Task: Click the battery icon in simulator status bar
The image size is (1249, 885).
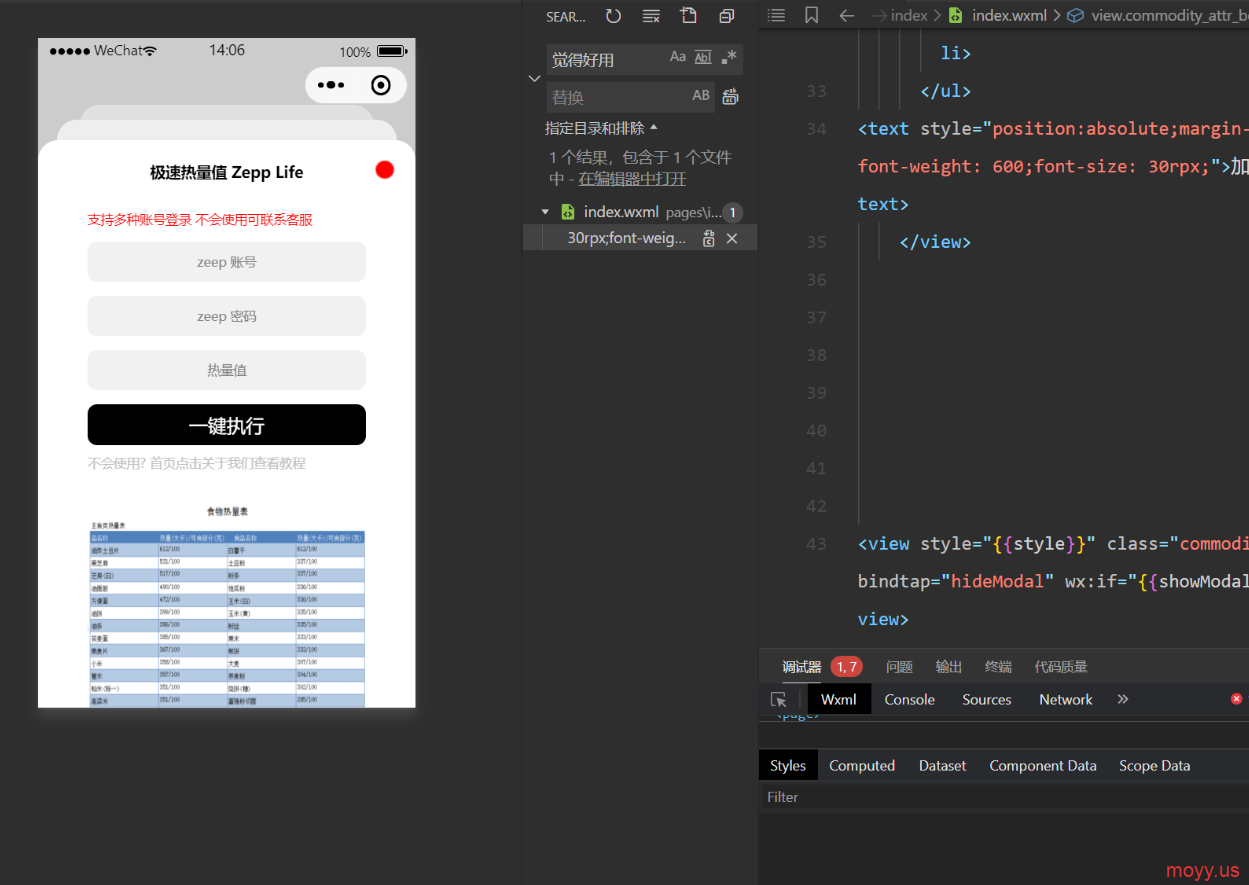Action: (391, 51)
